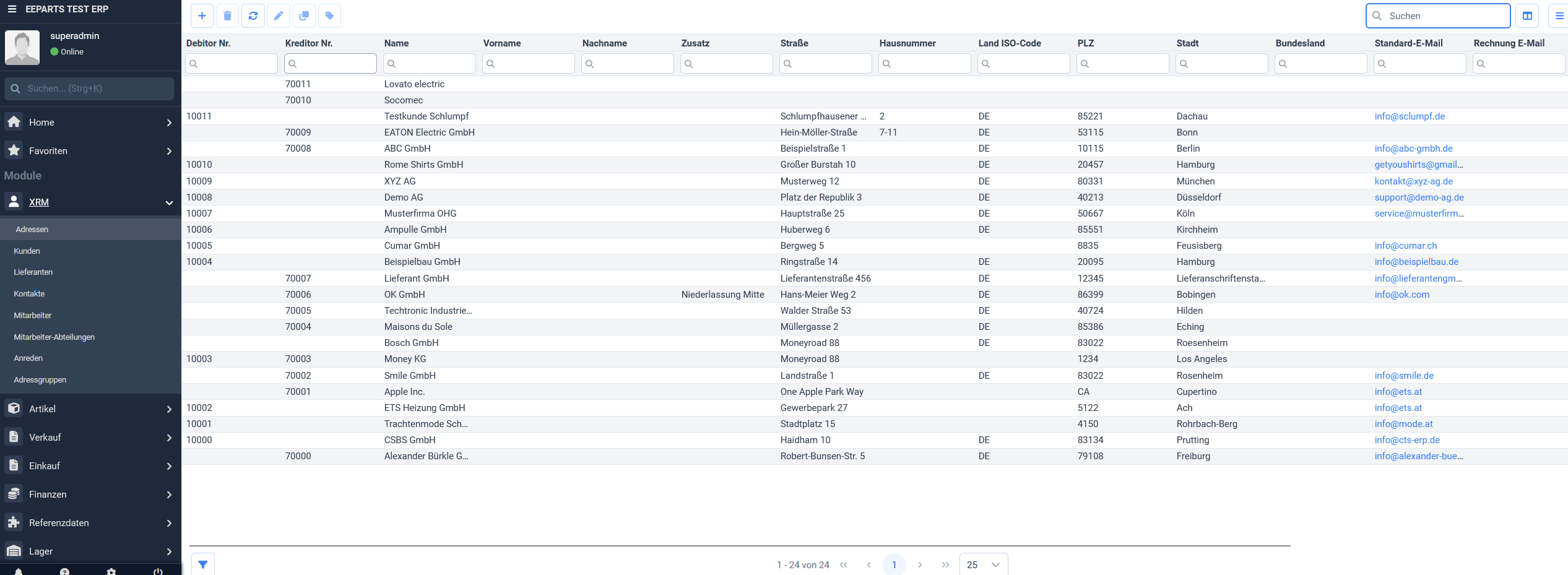Viewport: 1568px width, 575px height.
Task: Open the column chooser icon
Action: (x=1527, y=16)
